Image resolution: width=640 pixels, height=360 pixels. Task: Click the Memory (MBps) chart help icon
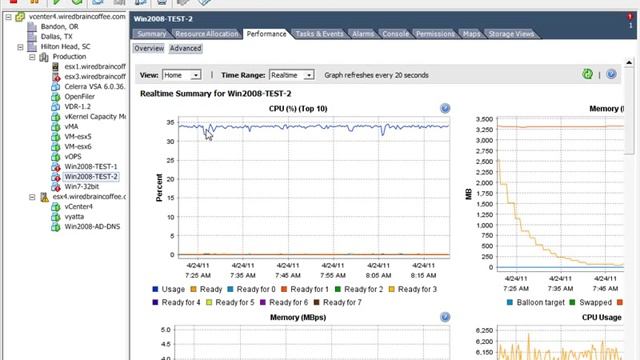(x=445, y=317)
